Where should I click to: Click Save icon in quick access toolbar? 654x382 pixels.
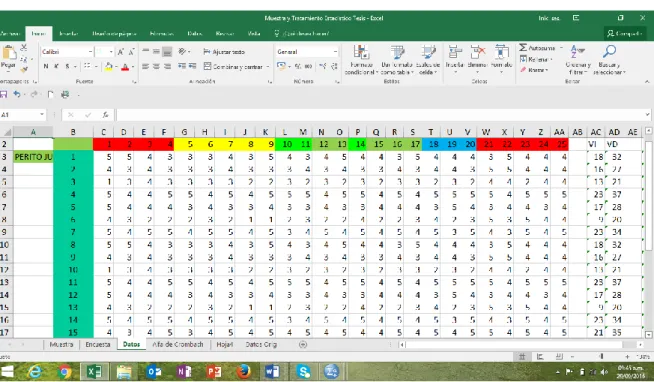(x=4, y=95)
